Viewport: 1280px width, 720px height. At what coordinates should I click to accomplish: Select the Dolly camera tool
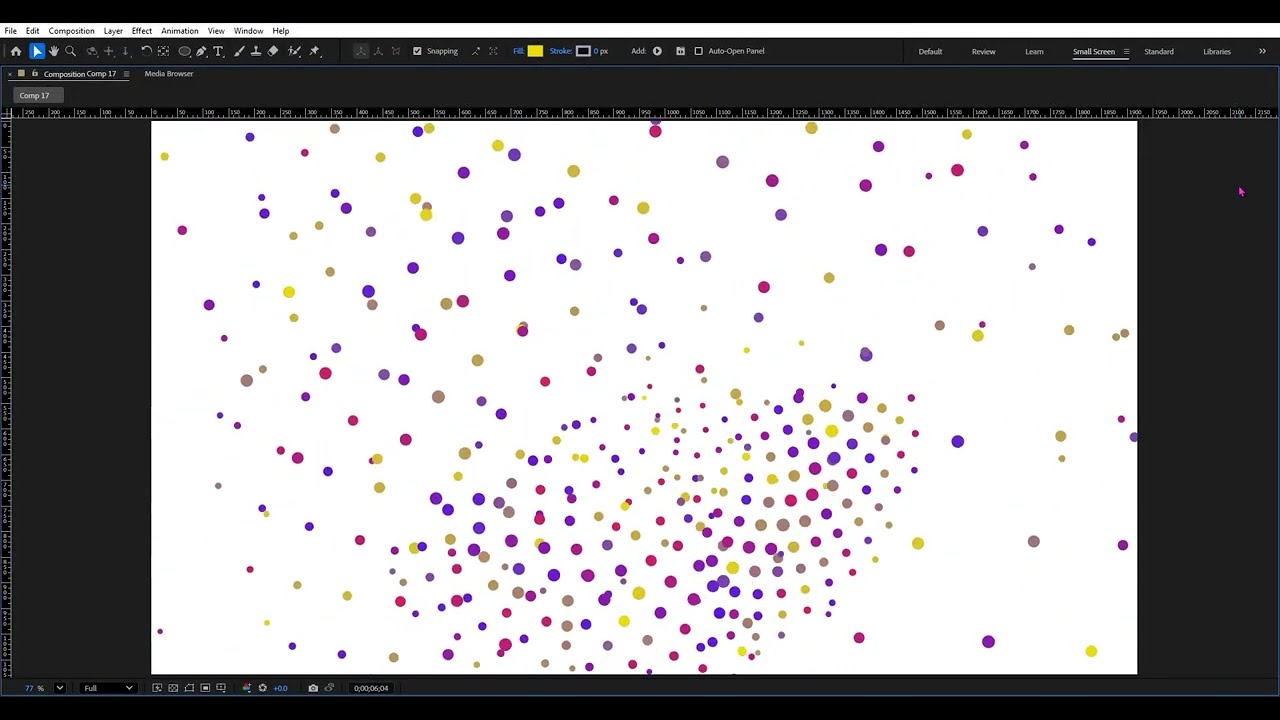point(125,51)
